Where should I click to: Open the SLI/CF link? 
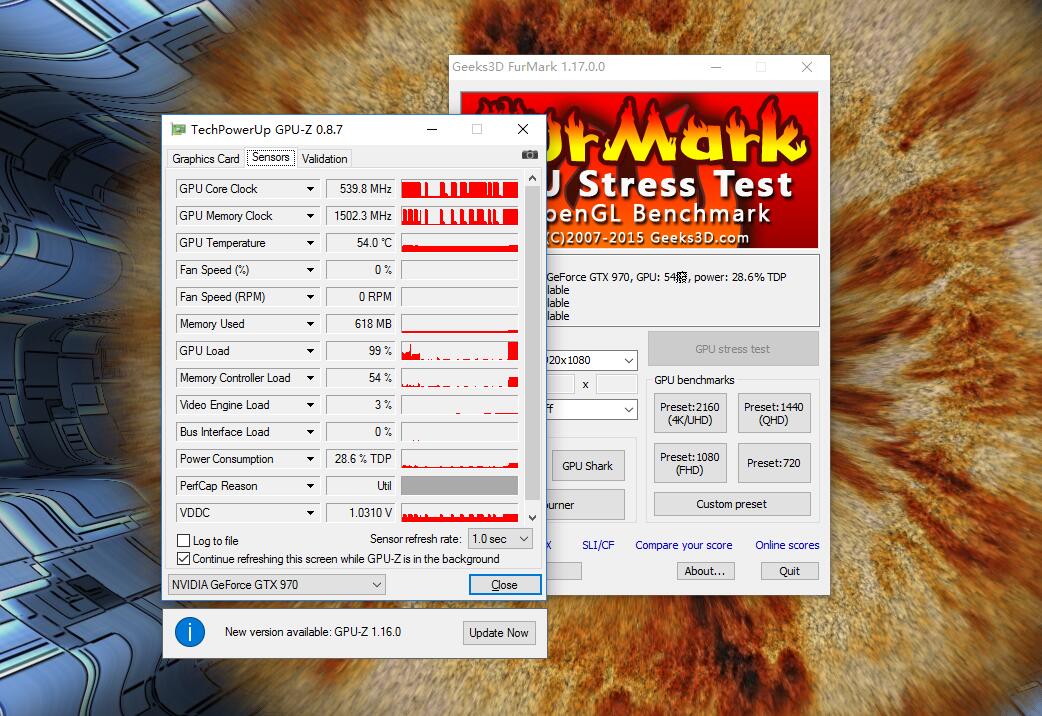tap(598, 545)
